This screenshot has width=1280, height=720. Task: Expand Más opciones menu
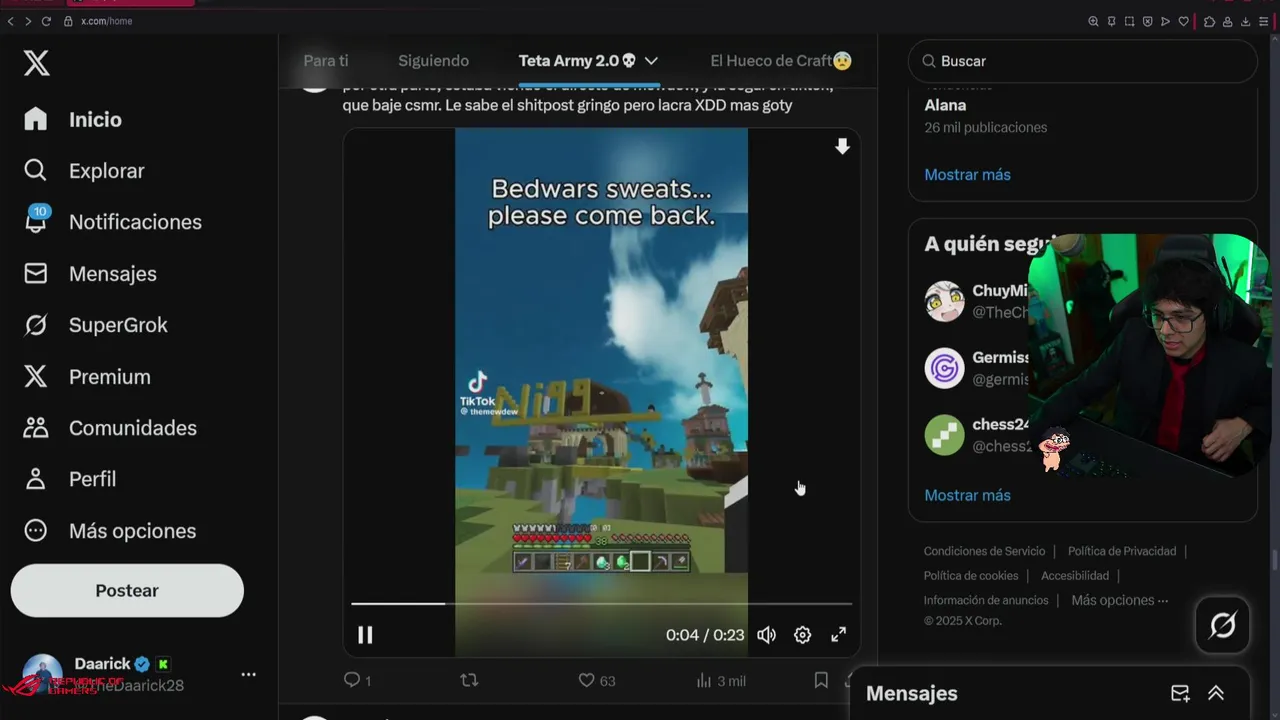tap(109, 531)
